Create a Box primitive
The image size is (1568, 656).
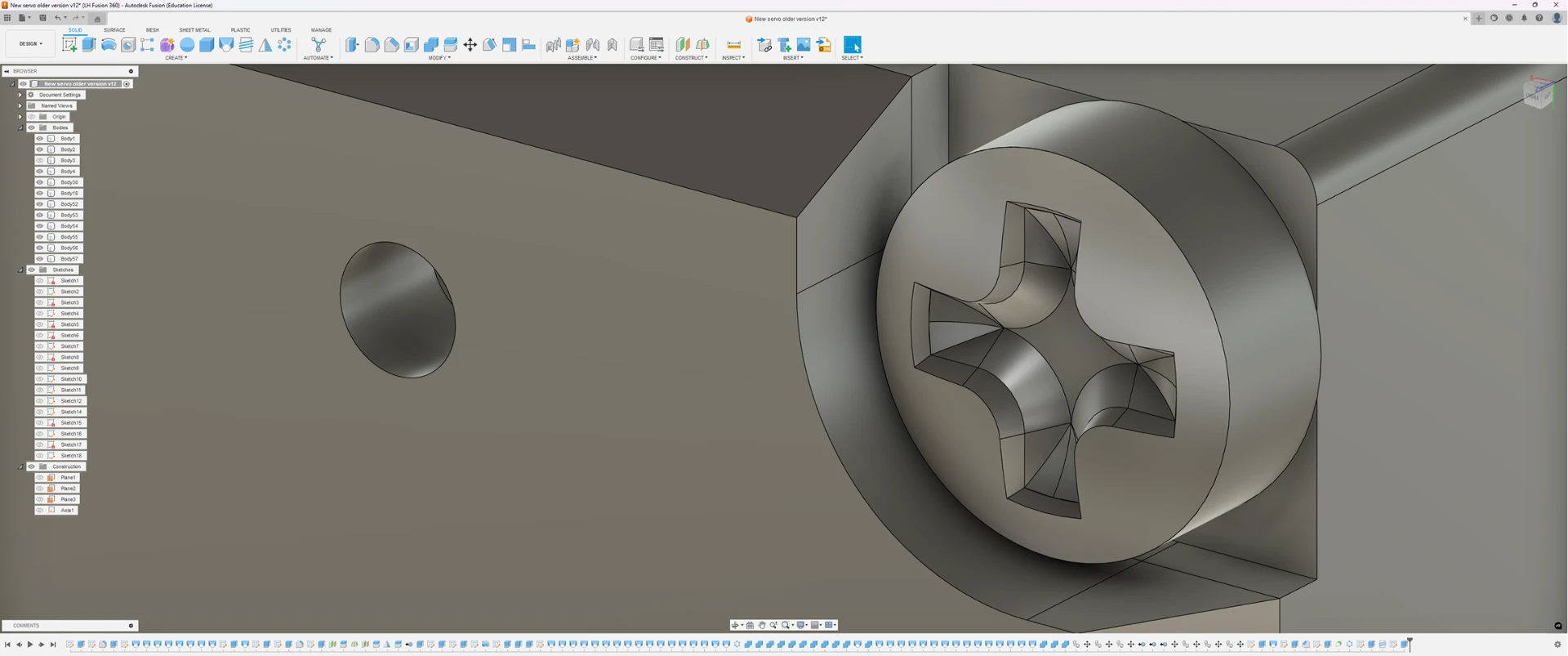click(207, 45)
